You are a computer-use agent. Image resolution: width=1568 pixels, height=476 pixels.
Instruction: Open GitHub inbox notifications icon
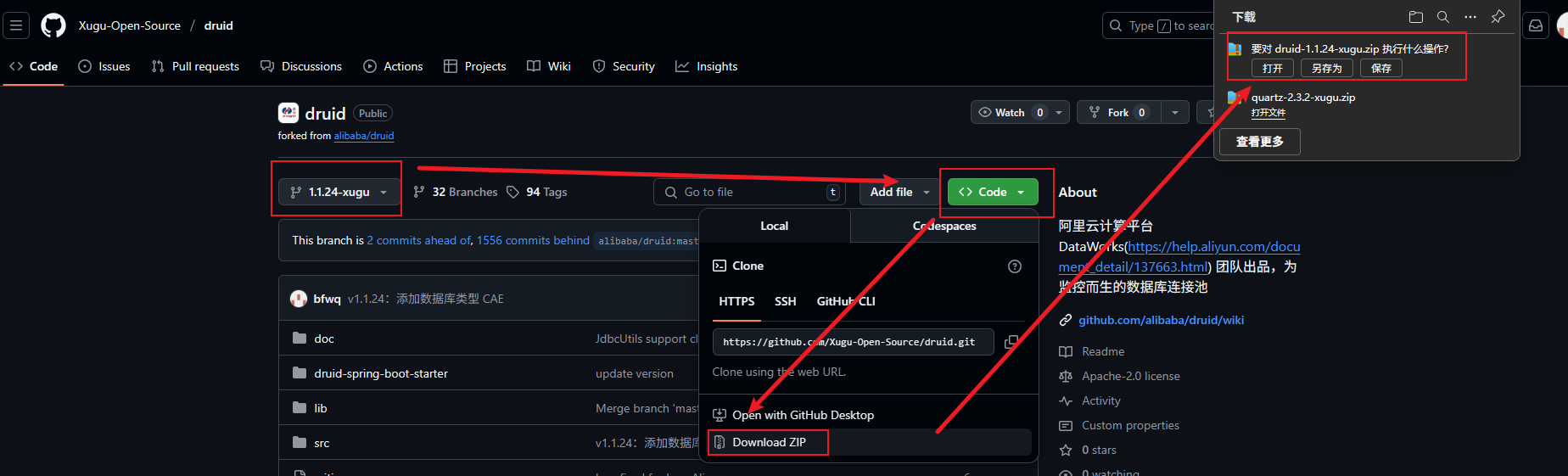(x=1536, y=25)
